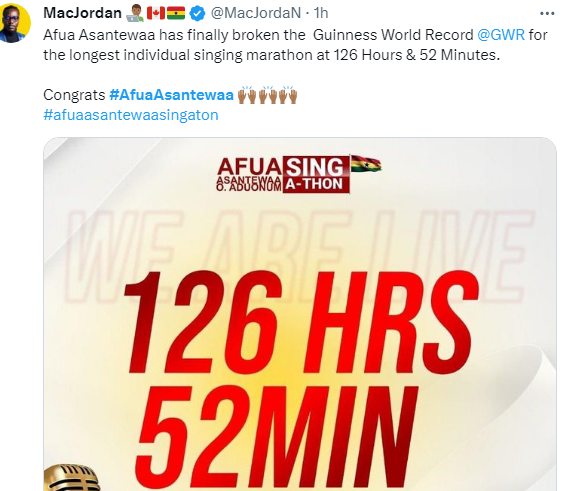Click the Canada flag emoji beside the name

[156, 13]
